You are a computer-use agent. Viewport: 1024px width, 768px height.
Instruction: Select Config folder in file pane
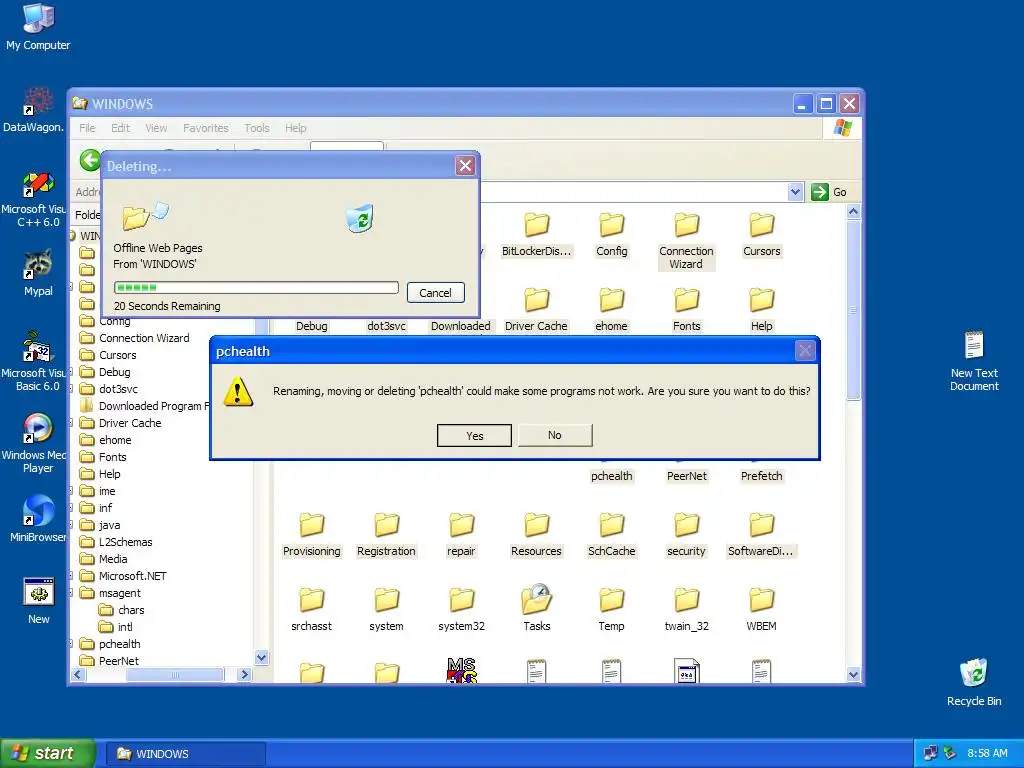(611, 236)
